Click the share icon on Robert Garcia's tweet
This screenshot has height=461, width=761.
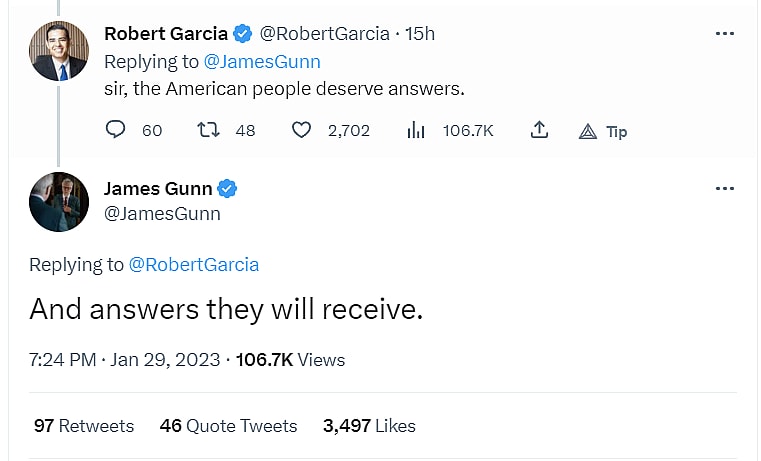[x=539, y=130]
